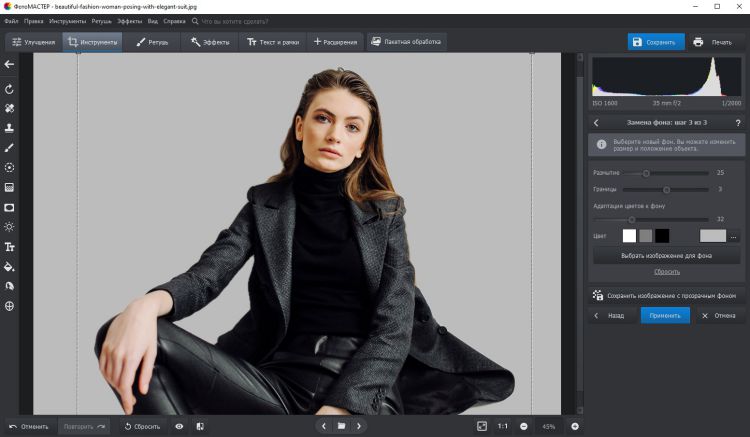Click the rotate icon in left sidebar
This screenshot has height=437, width=750.
point(9,89)
